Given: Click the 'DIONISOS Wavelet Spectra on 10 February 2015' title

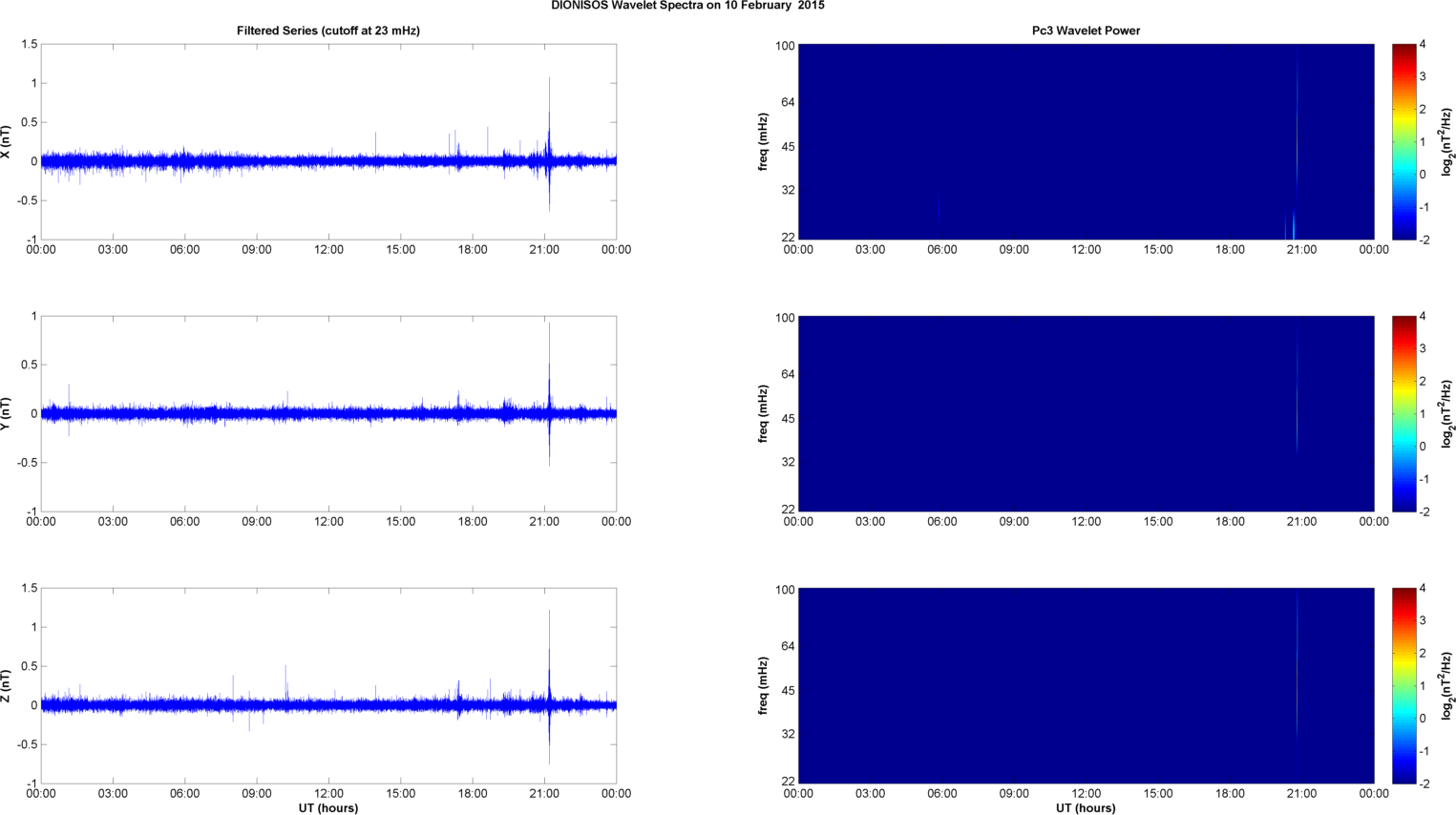Looking at the screenshot, I should tap(687, 6).
